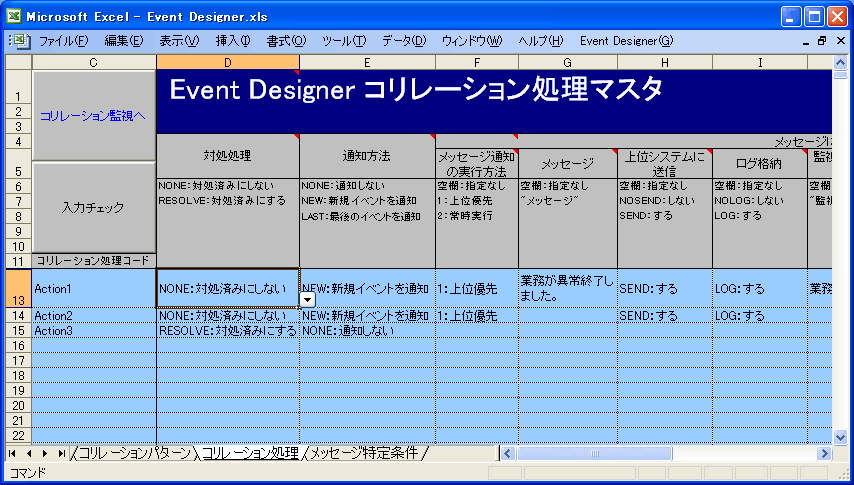Click the Event Designer コリレーション処理マスタ title

(x=416, y=89)
